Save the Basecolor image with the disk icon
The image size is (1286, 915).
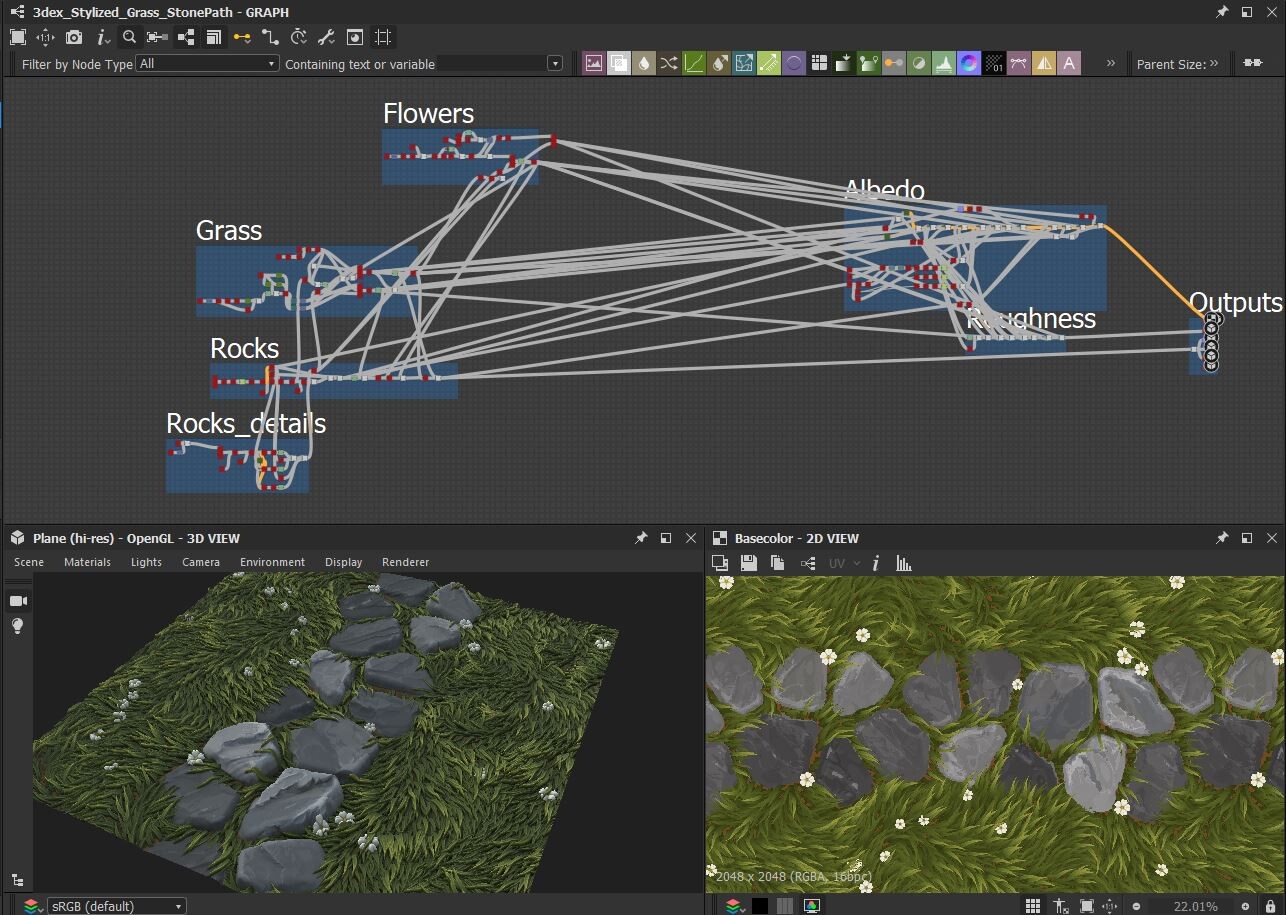coord(748,563)
